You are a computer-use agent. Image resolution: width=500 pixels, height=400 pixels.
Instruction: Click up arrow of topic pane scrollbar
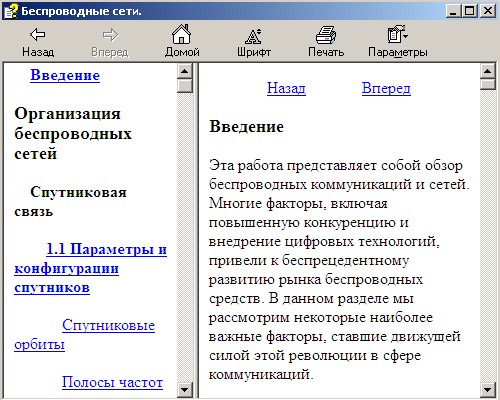tap(488, 71)
